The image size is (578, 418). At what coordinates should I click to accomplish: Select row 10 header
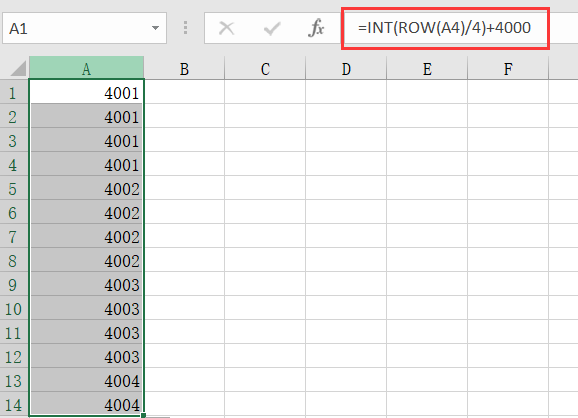[14, 308]
